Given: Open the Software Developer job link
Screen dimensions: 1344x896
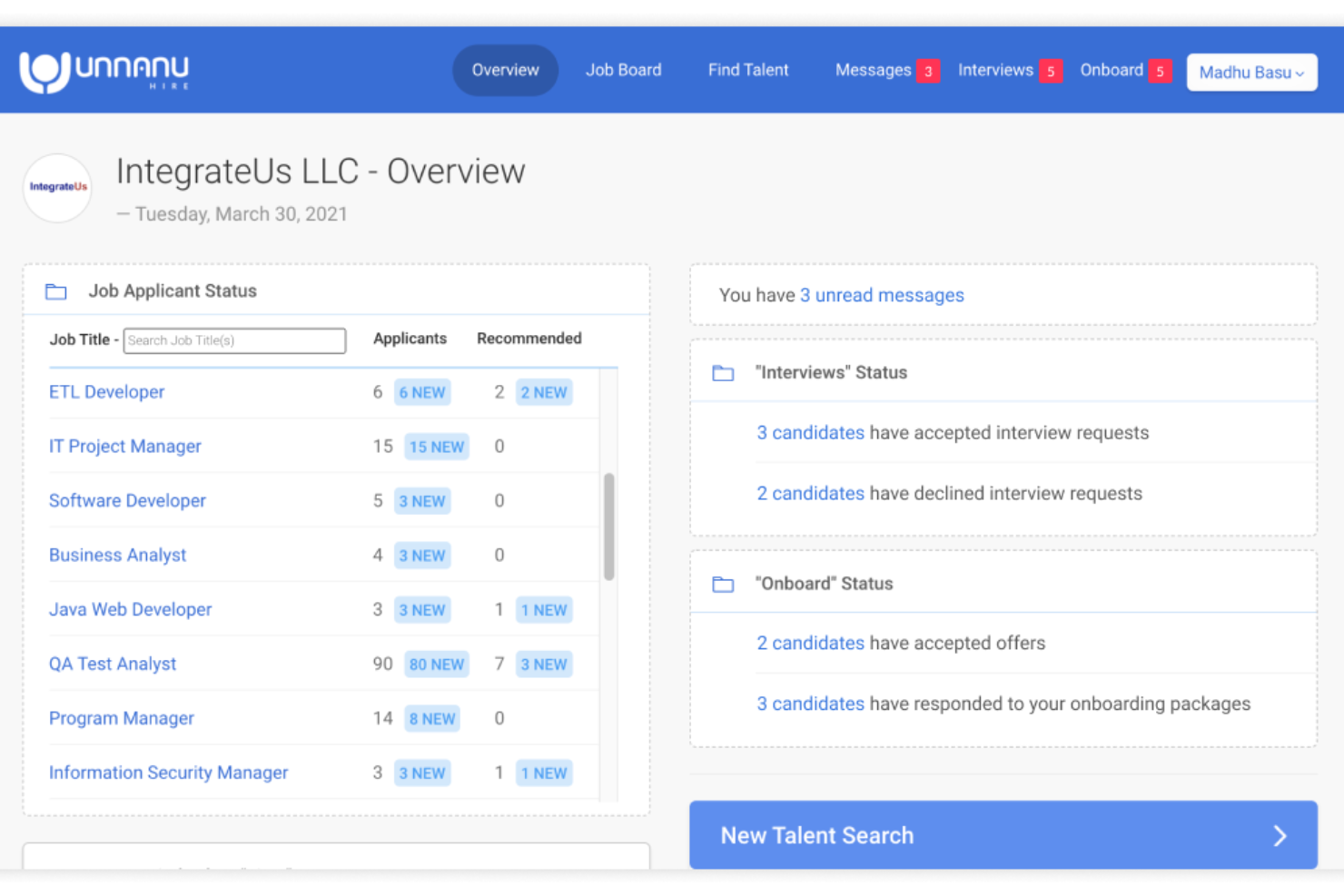Looking at the screenshot, I should click(x=127, y=501).
